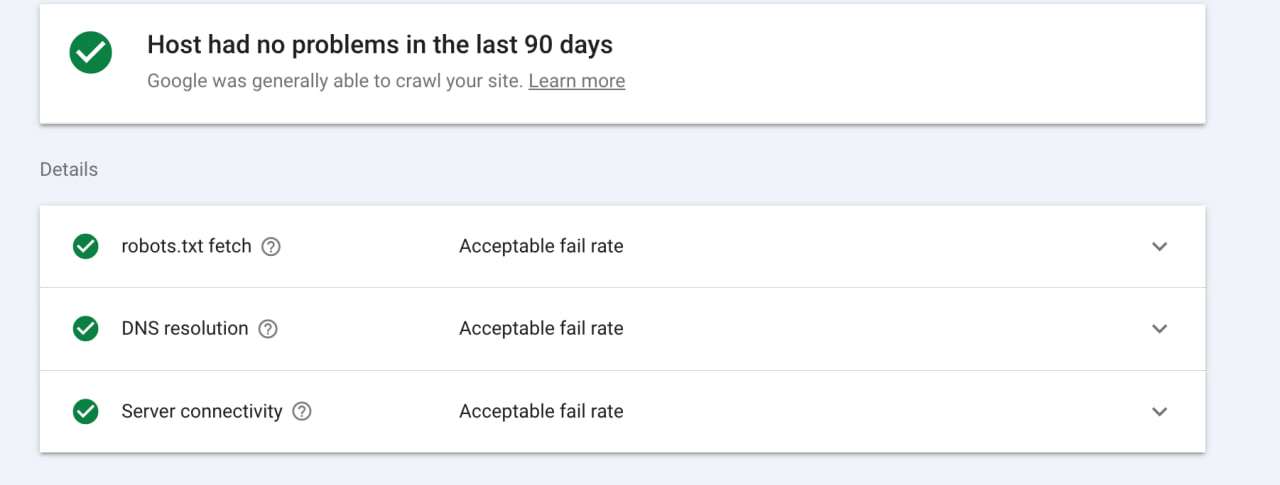Select the Server connectivity label
The height and width of the screenshot is (485, 1280).
pos(202,411)
